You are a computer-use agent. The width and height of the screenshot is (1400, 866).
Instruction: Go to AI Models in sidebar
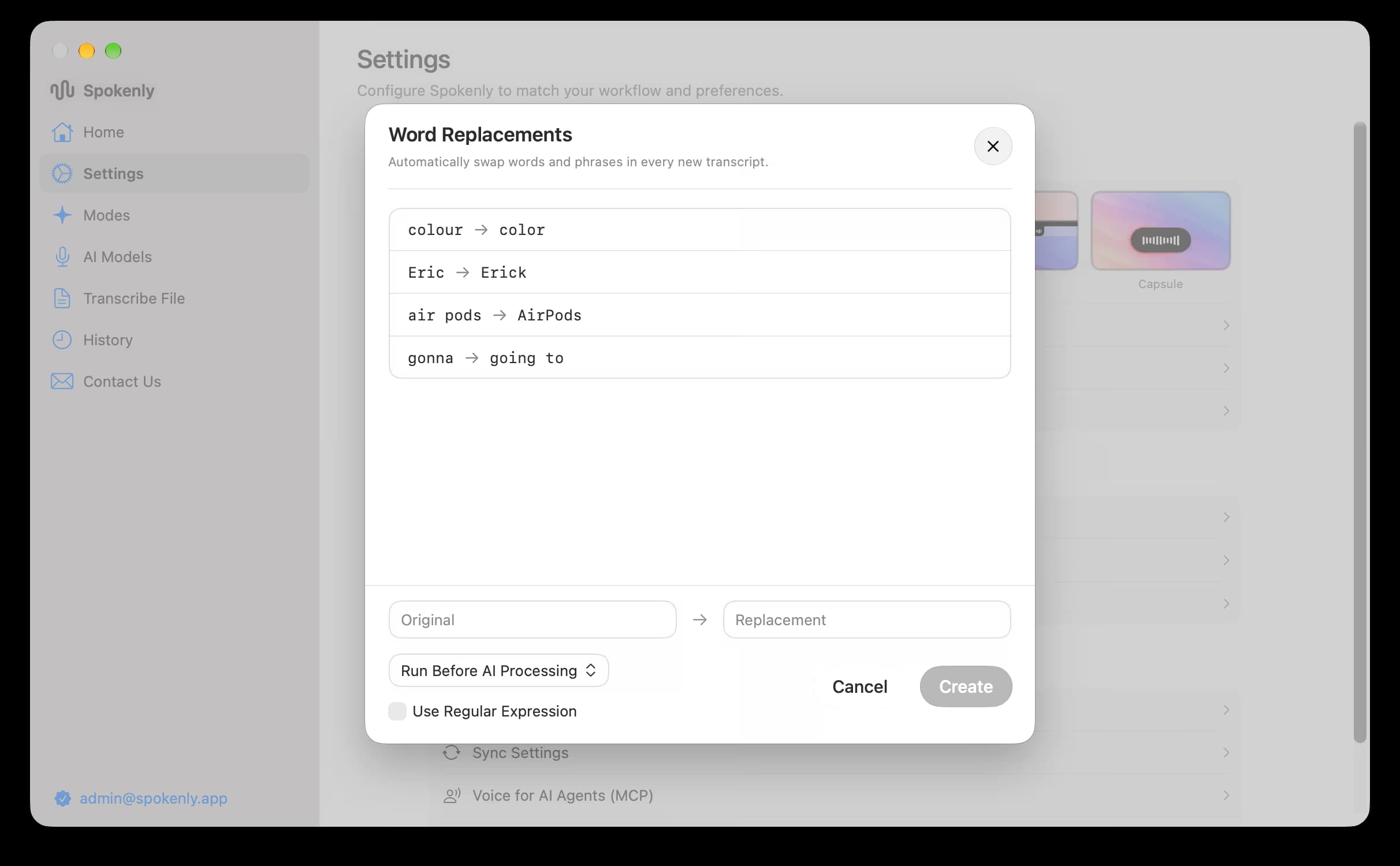[174, 257]
